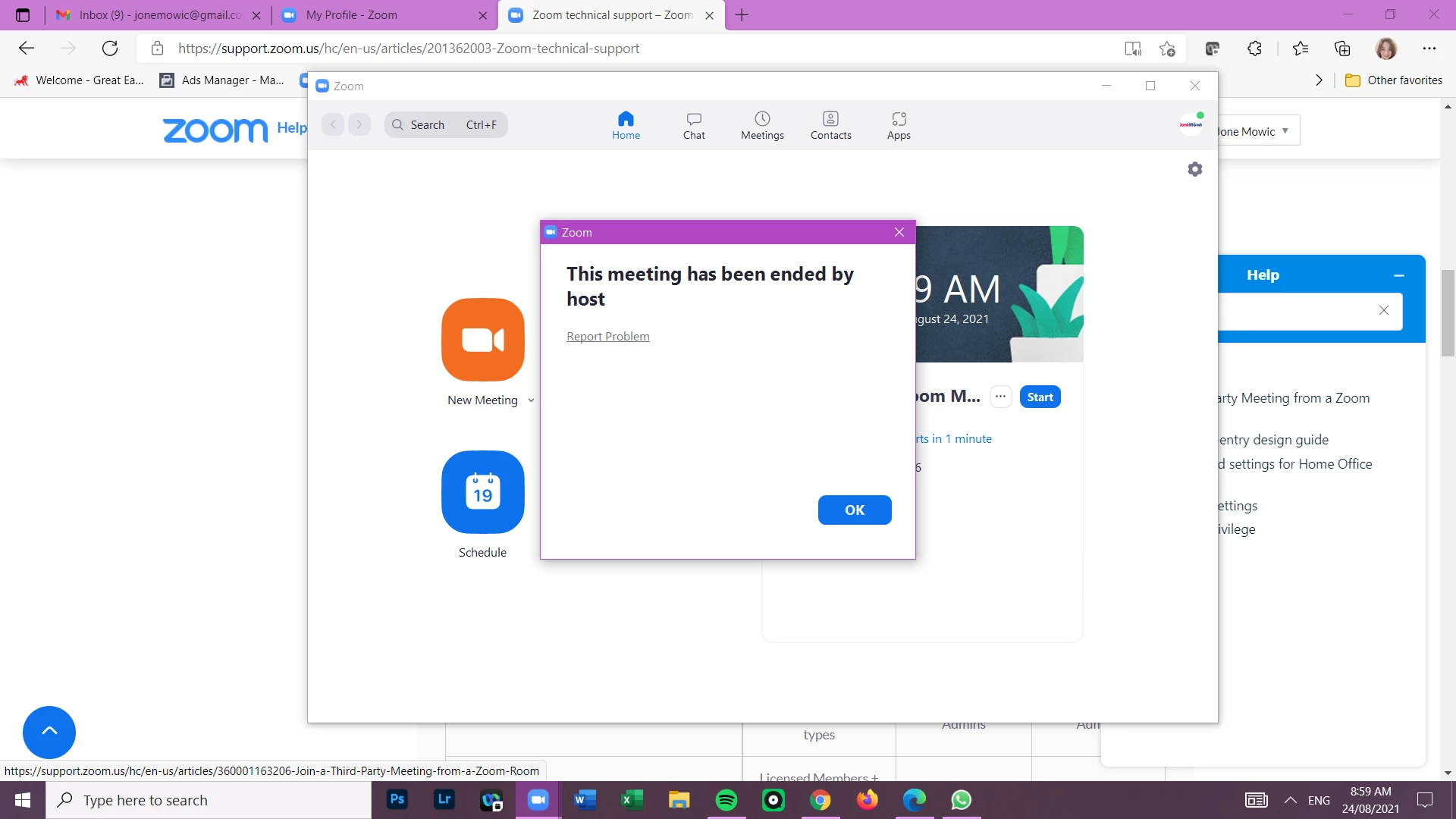Open Zoom settings gear icon

click(1194, 169)
